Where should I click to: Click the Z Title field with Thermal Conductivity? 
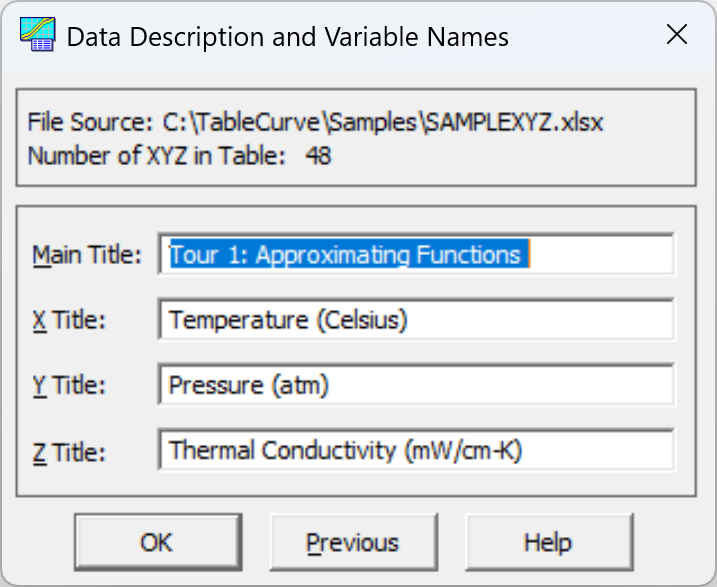[x=416, y=450]
